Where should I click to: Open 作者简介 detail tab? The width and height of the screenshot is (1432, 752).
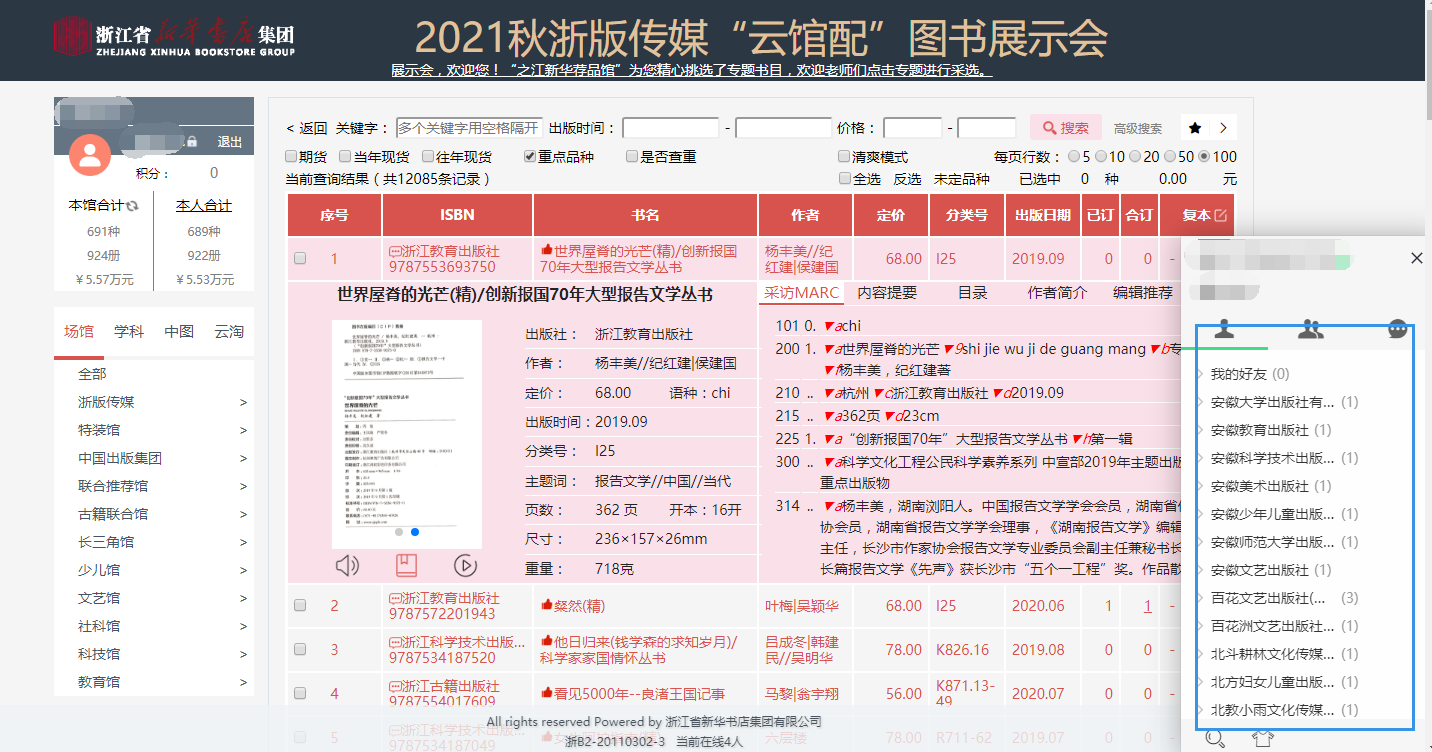click(x=1058, y=293)
